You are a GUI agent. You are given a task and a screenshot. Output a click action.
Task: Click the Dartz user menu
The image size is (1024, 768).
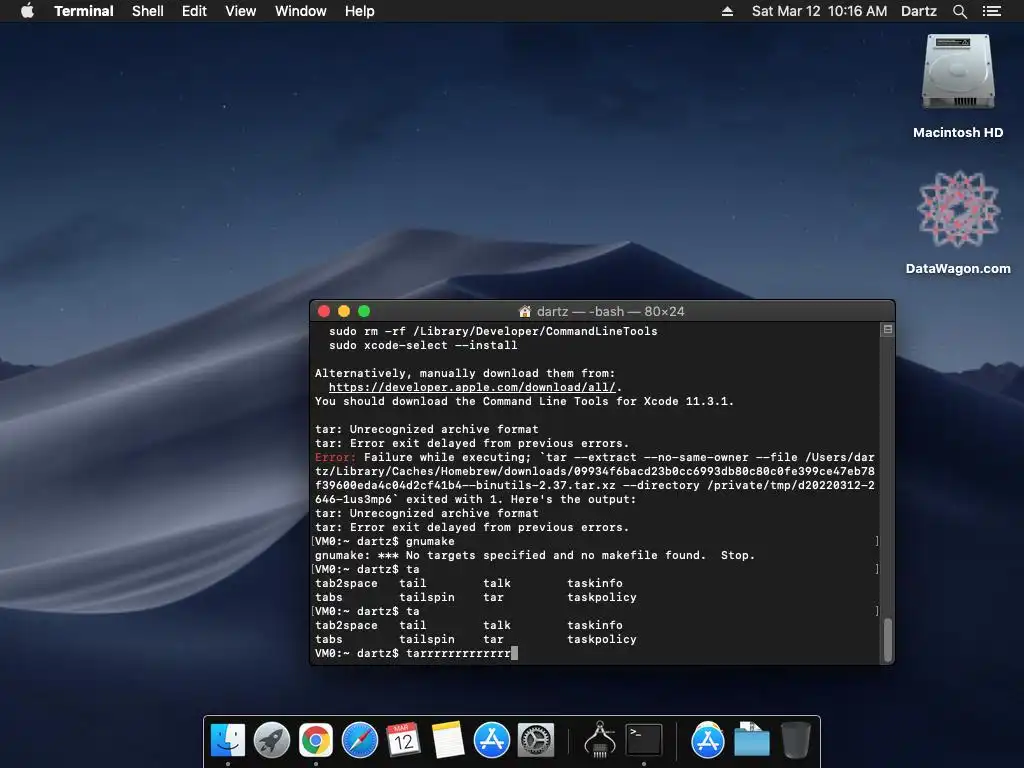pyautogui.click(x=918, y=11)
